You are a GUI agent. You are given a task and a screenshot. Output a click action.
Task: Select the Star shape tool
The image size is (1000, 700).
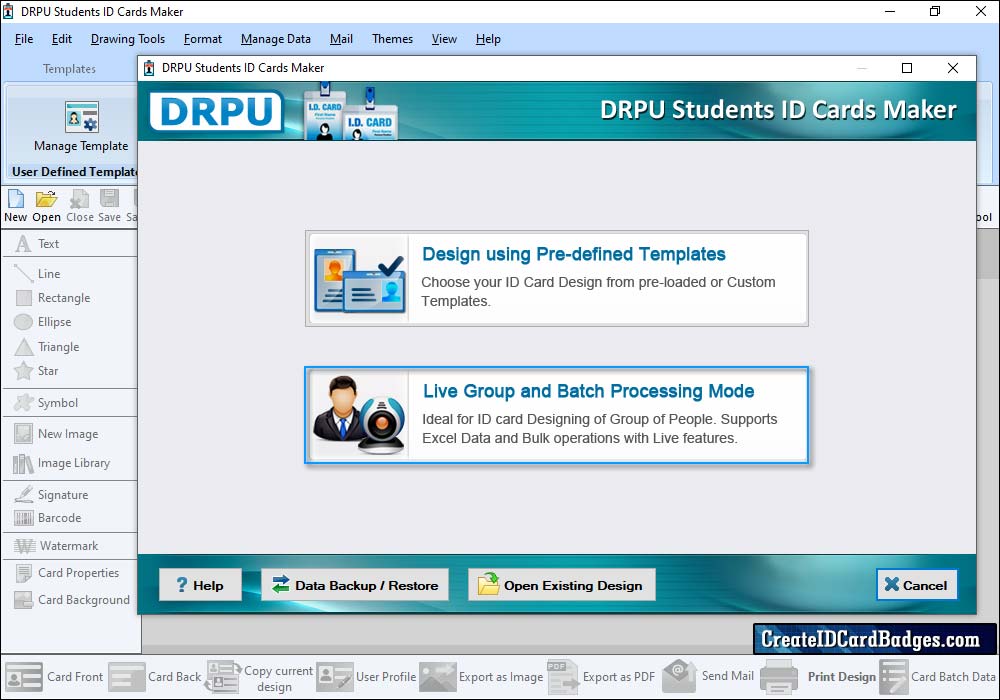pos(36,371)
